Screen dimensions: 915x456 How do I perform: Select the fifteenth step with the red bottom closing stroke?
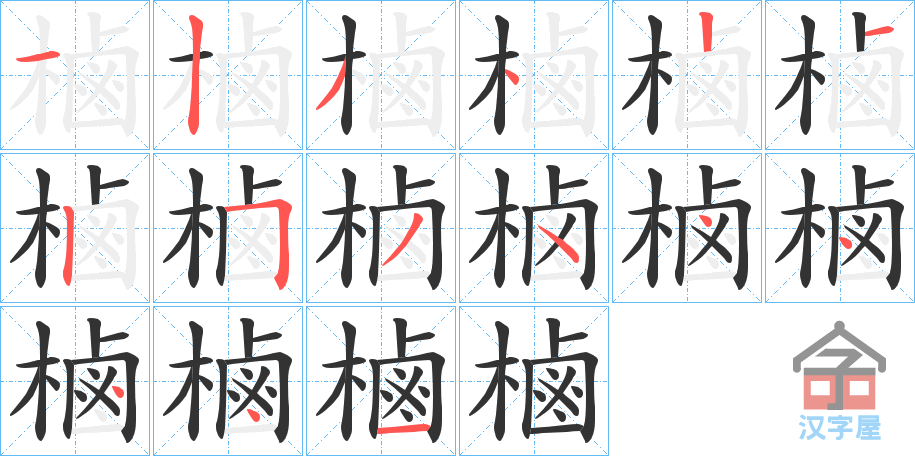381,381
